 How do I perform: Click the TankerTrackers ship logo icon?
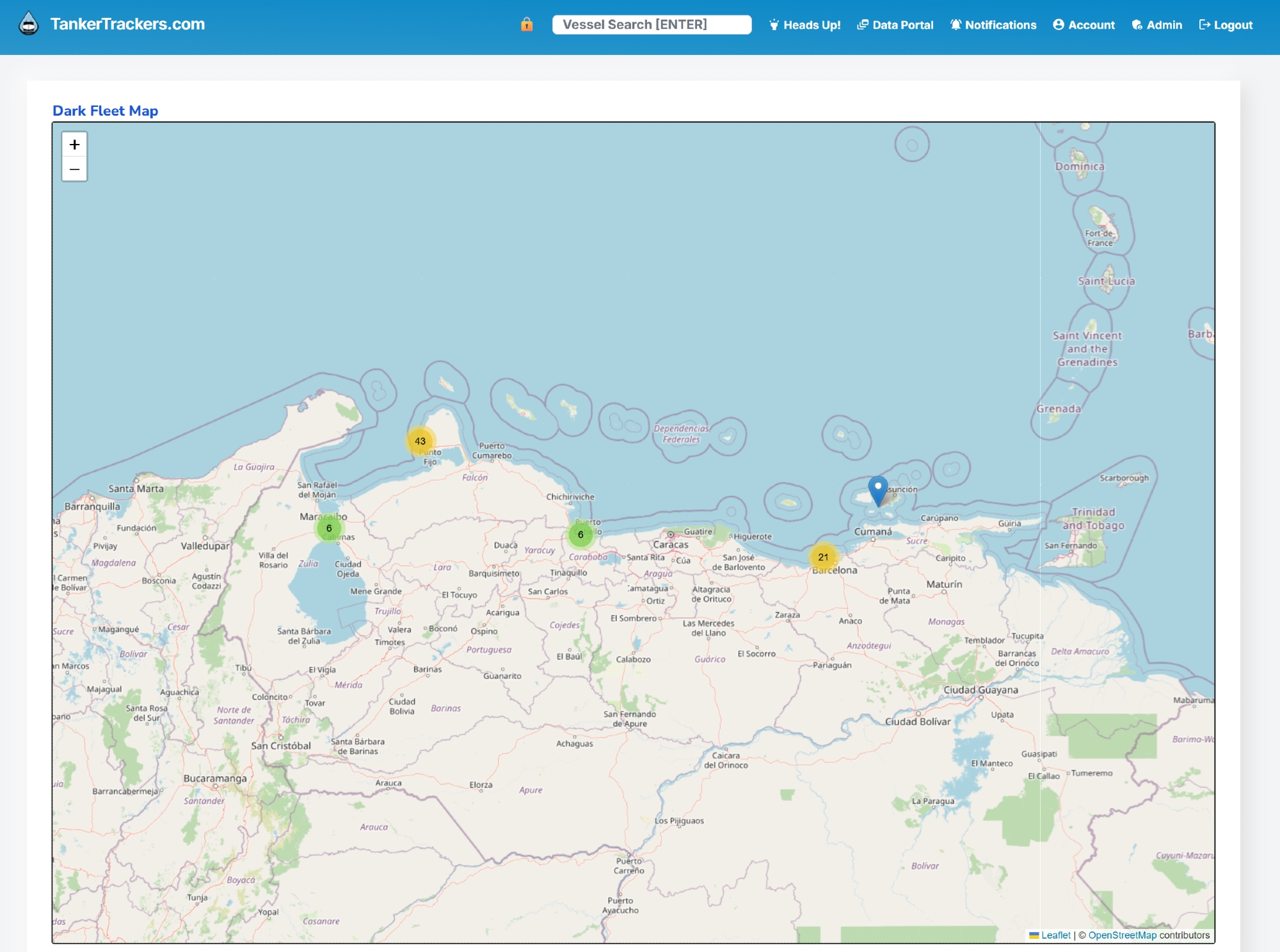click(x=29, y=24)
